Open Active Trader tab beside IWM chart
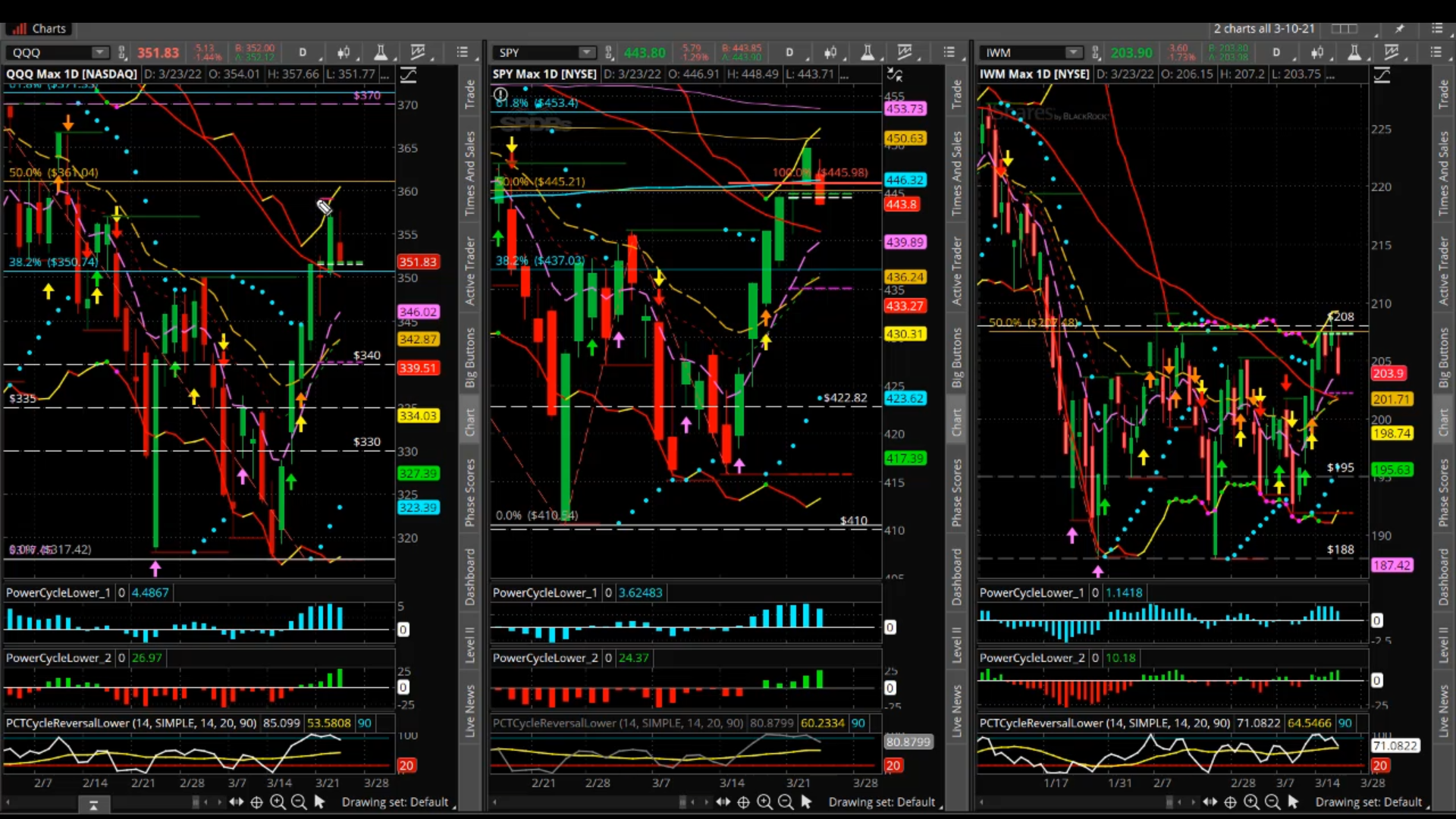 (x=1444, y=271)
